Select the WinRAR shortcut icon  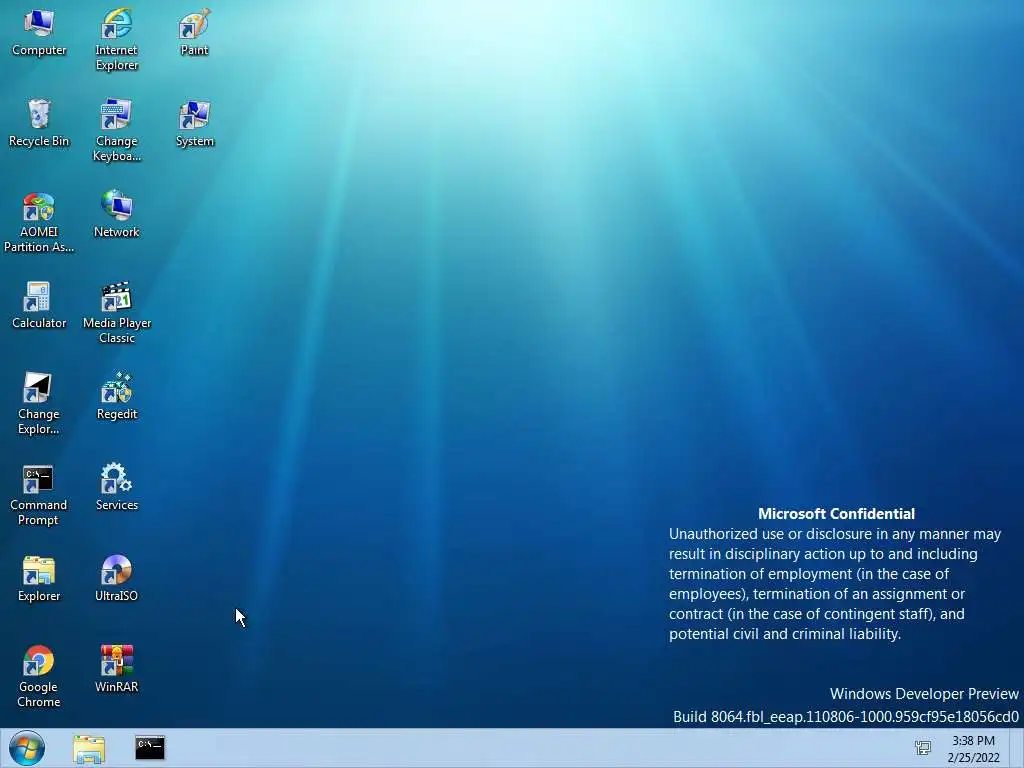click(x=116, y=669)
